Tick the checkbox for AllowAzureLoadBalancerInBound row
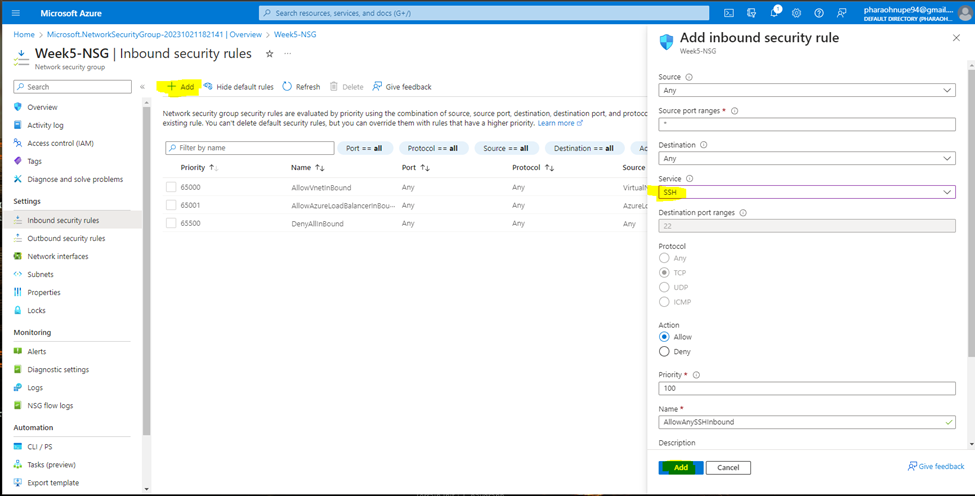The height and width of the screenshot is (496, 975). point(172,205)
